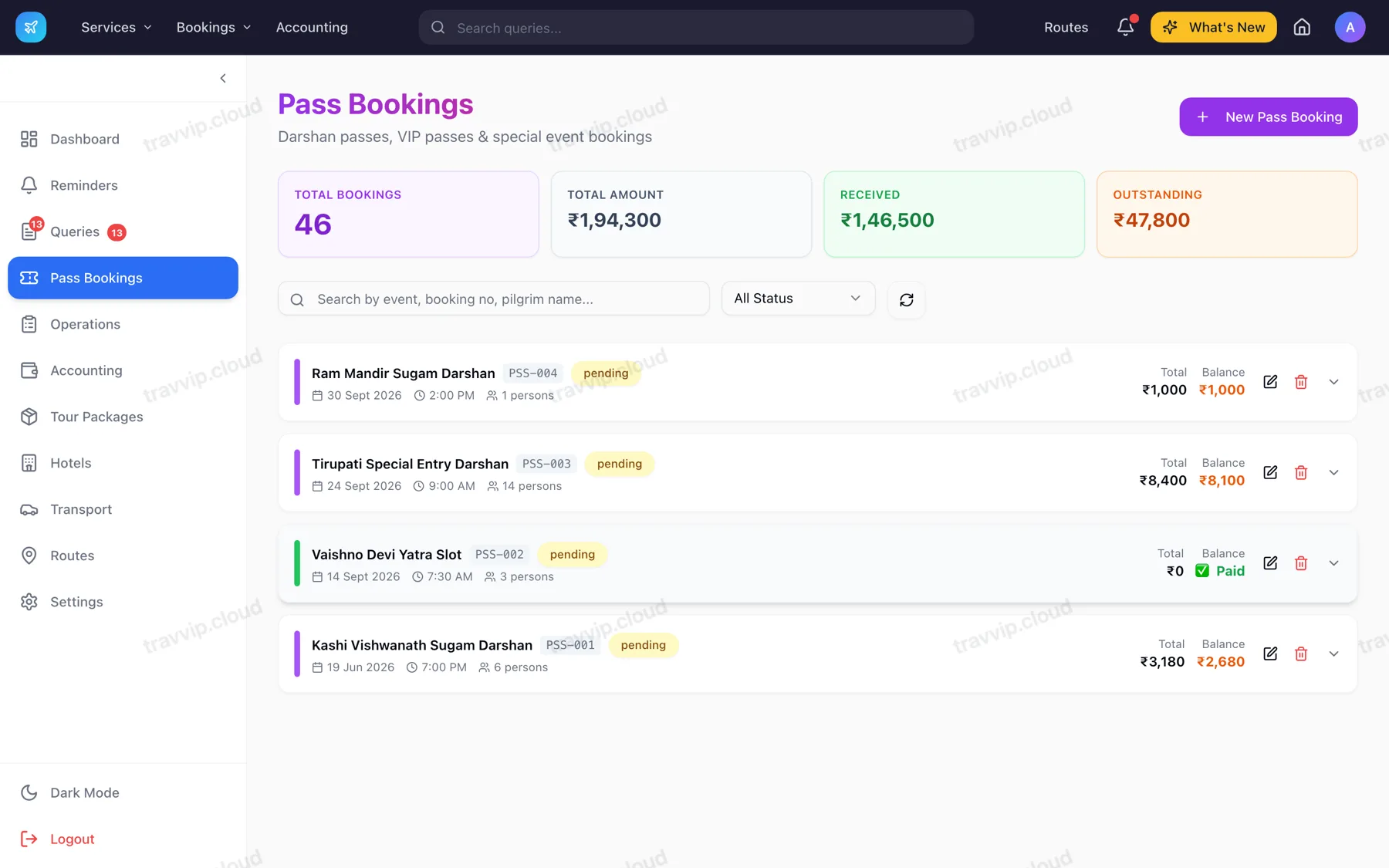Open Tour Packages sidebar label
1389x868 pixels.
[x=96, y=417]
